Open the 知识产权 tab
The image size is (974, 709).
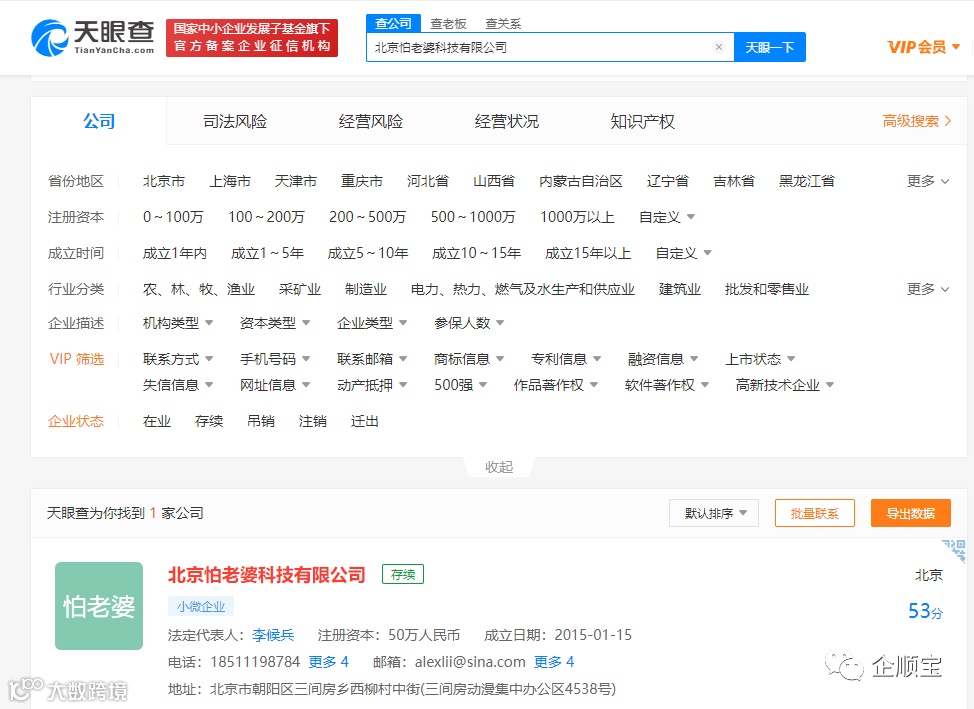click(x=643, y=121)
